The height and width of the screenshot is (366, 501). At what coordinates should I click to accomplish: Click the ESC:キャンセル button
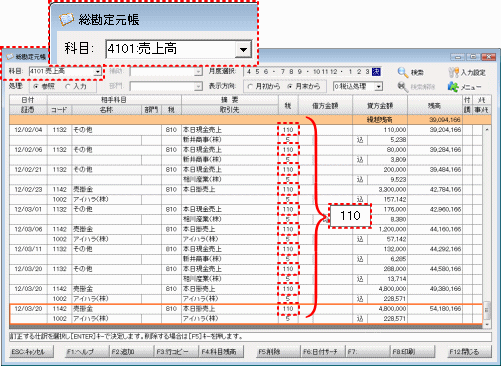point(31,351)
